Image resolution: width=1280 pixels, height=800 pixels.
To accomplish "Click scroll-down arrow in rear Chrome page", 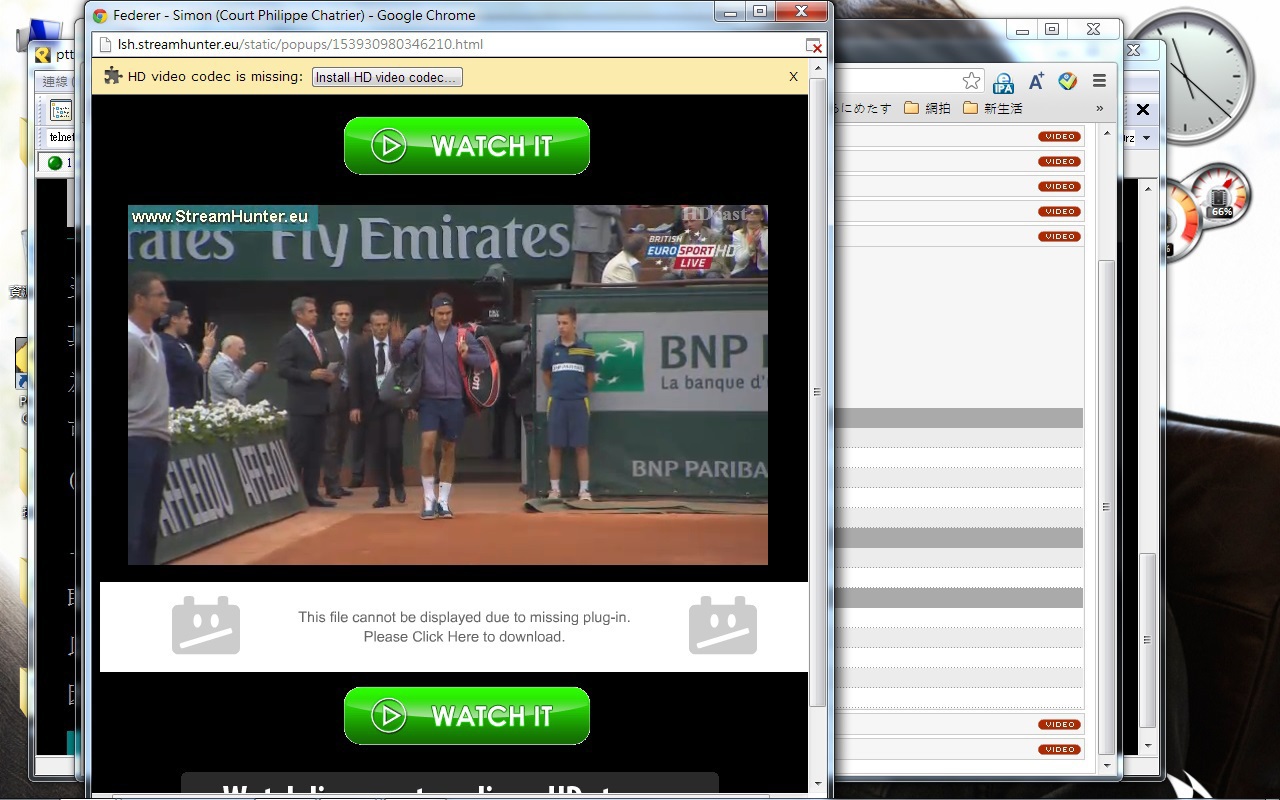I will [1106, 765].
